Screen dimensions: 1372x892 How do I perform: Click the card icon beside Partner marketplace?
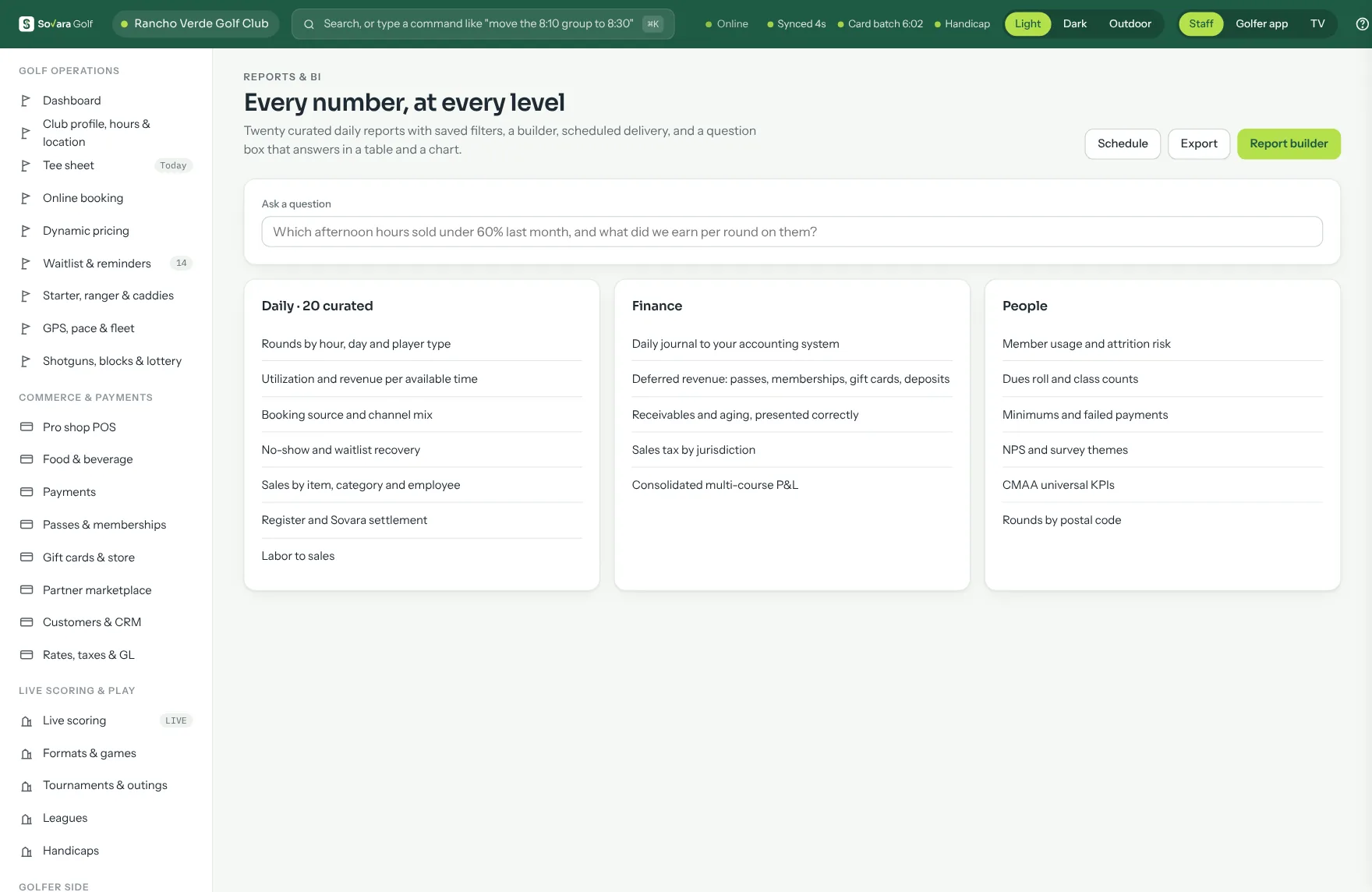point(27,589)
